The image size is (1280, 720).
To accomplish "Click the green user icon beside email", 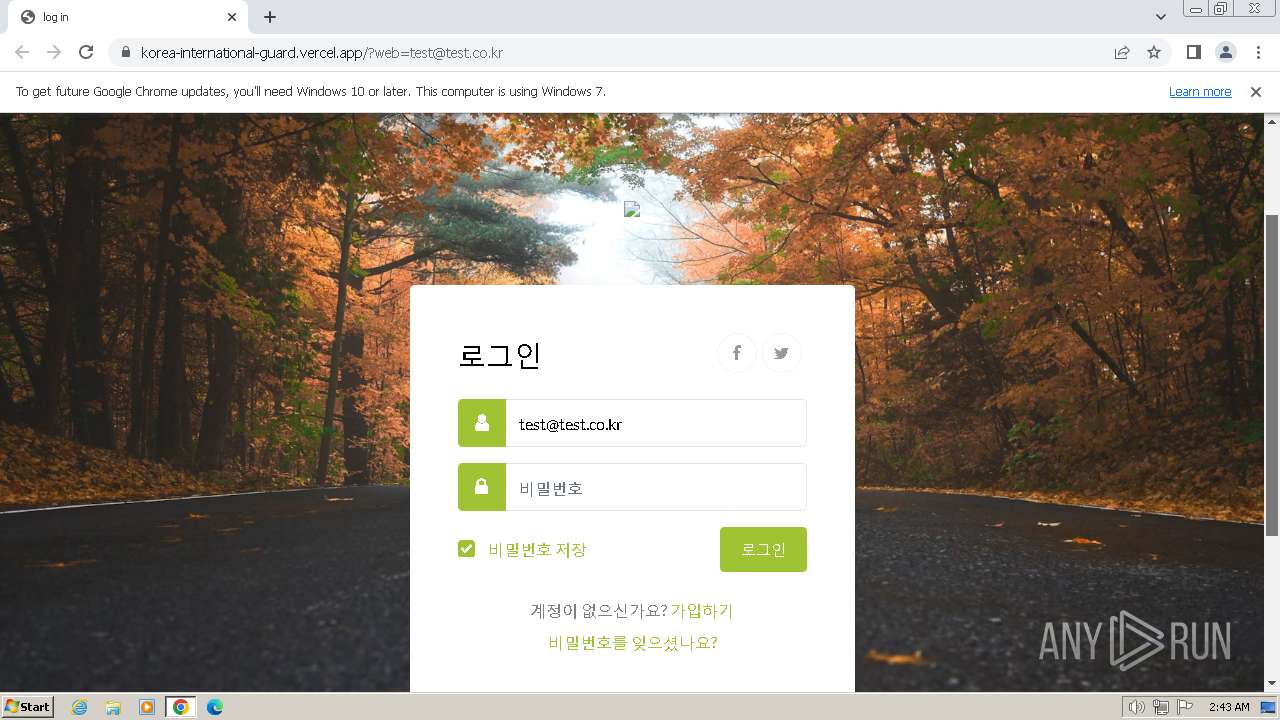I will coord(482,423).
